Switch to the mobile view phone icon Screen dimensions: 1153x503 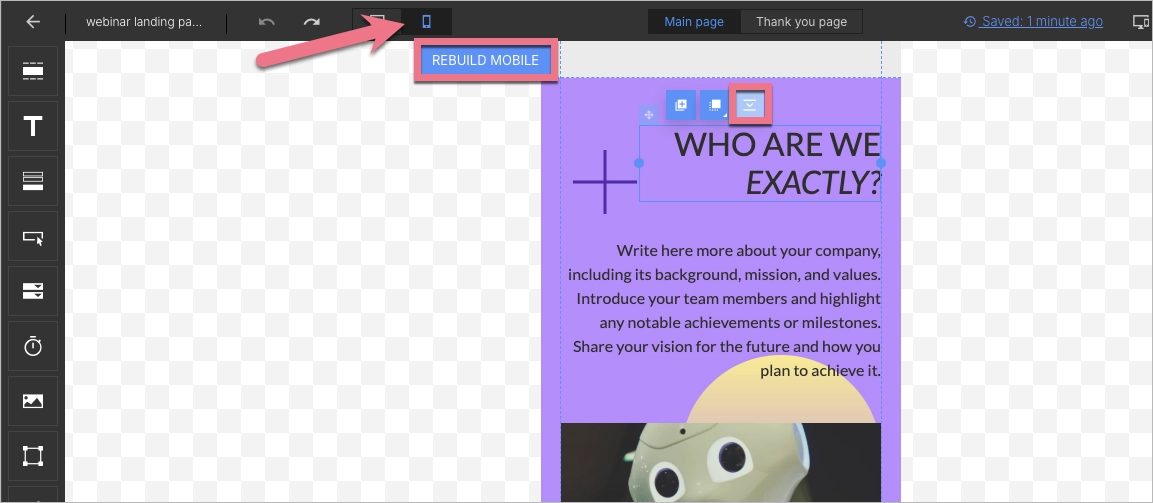pos(426,22)
